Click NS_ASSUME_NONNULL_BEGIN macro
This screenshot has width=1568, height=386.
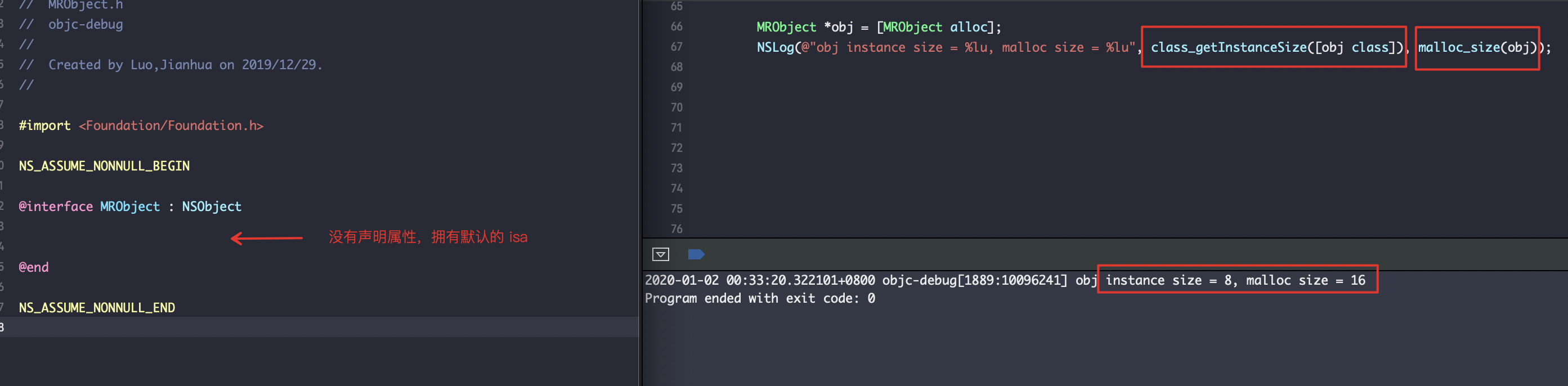click(x=104, y=165)
